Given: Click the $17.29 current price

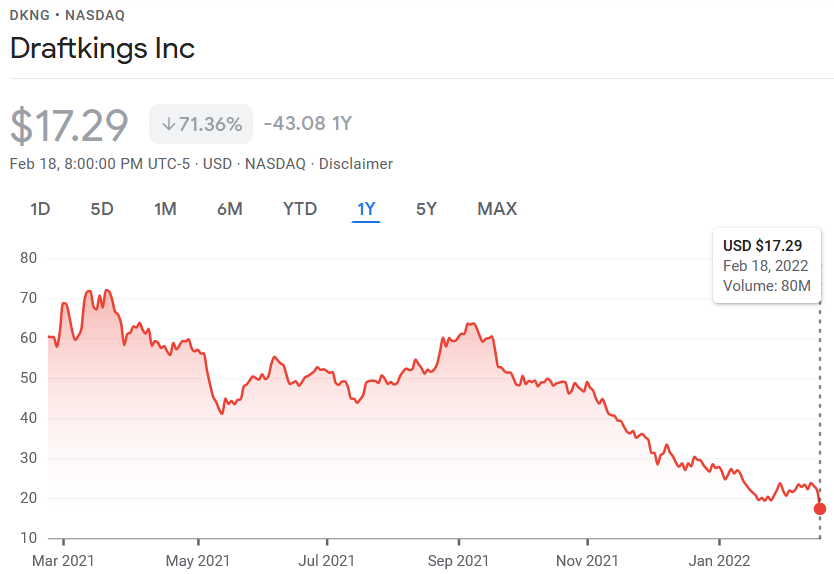Looking at the screenshot, I should (x=70, y=126).
